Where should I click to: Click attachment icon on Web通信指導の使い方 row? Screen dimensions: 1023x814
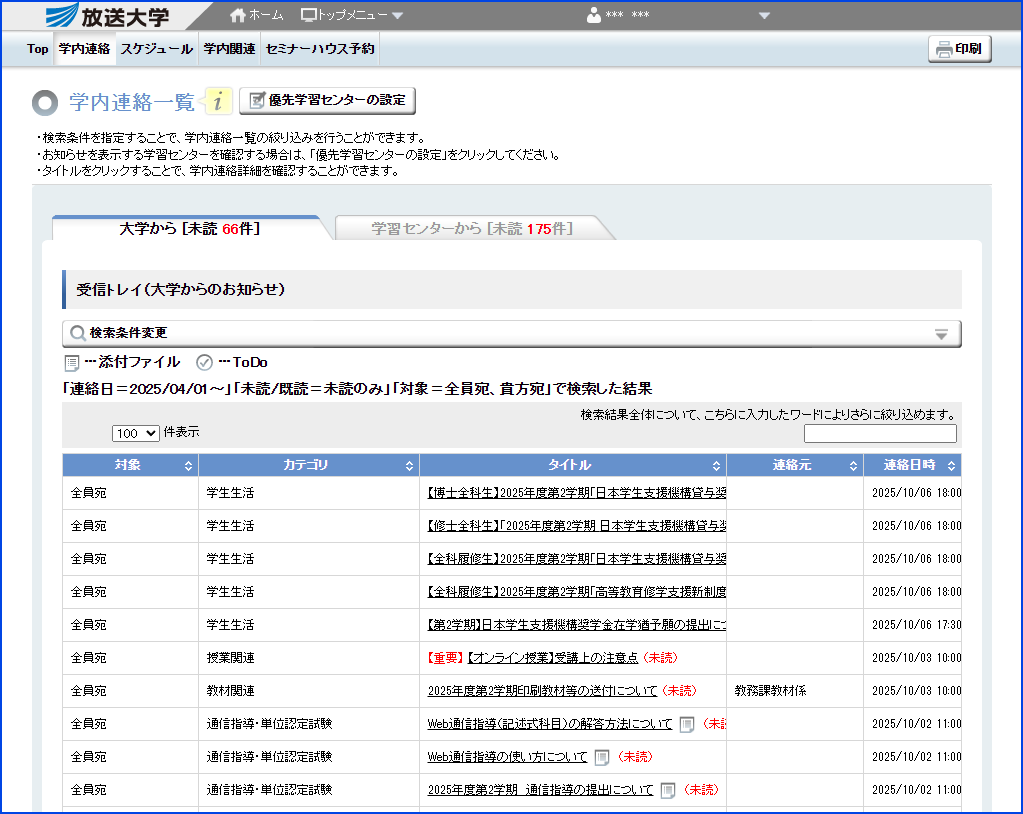601,757
